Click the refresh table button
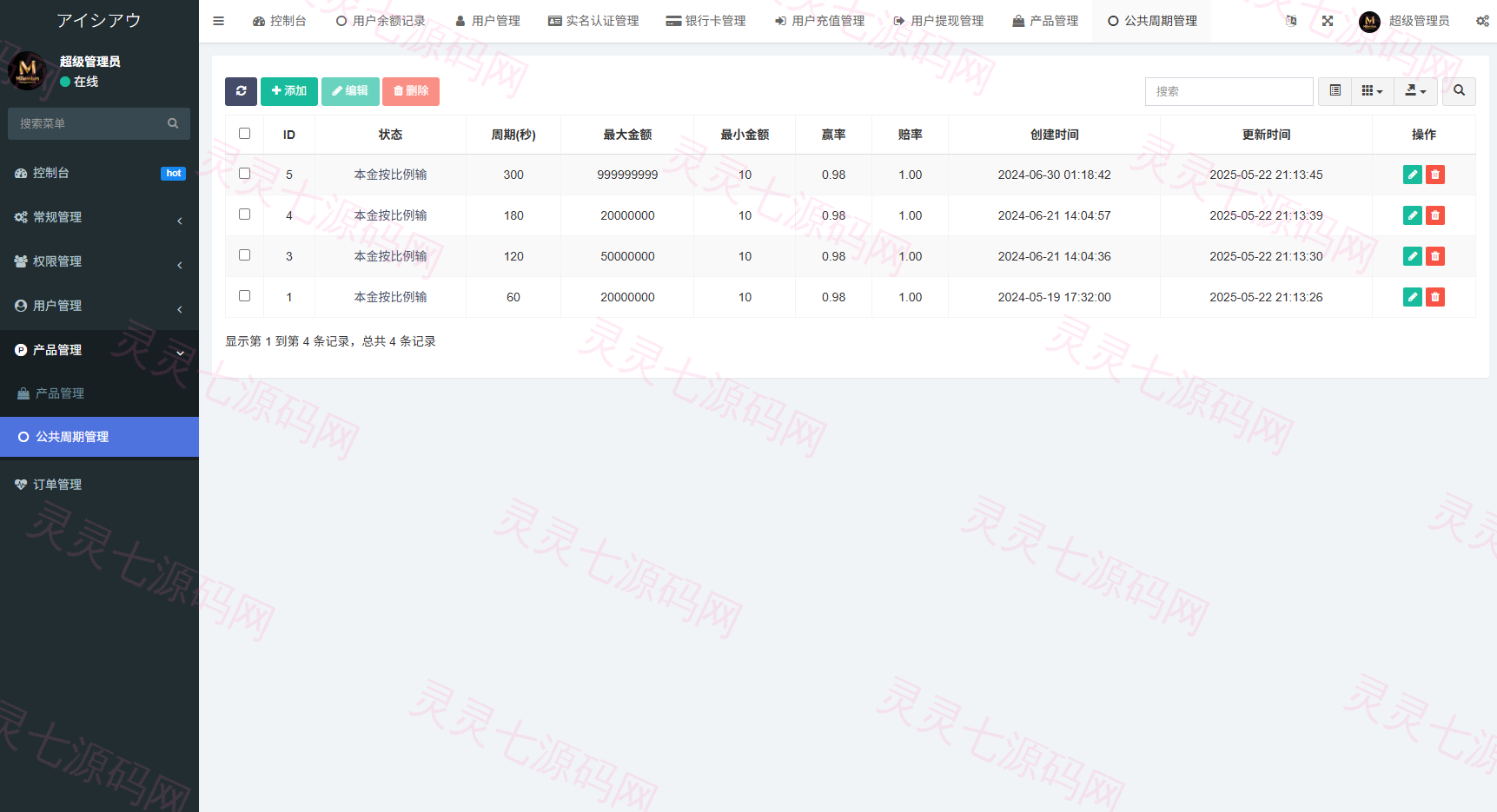This screenshot has height=812, width=1497. coord(241,91)
